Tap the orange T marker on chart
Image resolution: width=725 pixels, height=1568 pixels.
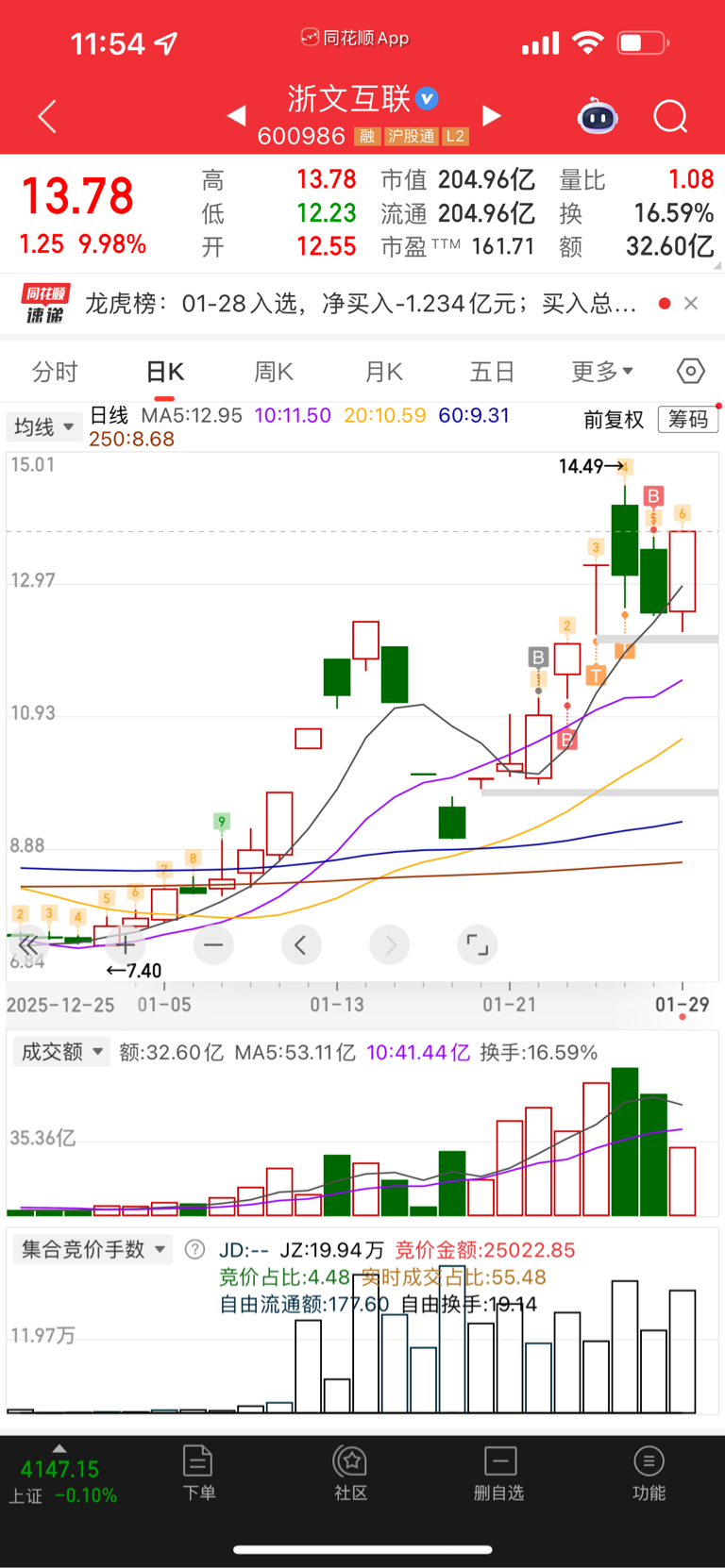click(596, 675)
